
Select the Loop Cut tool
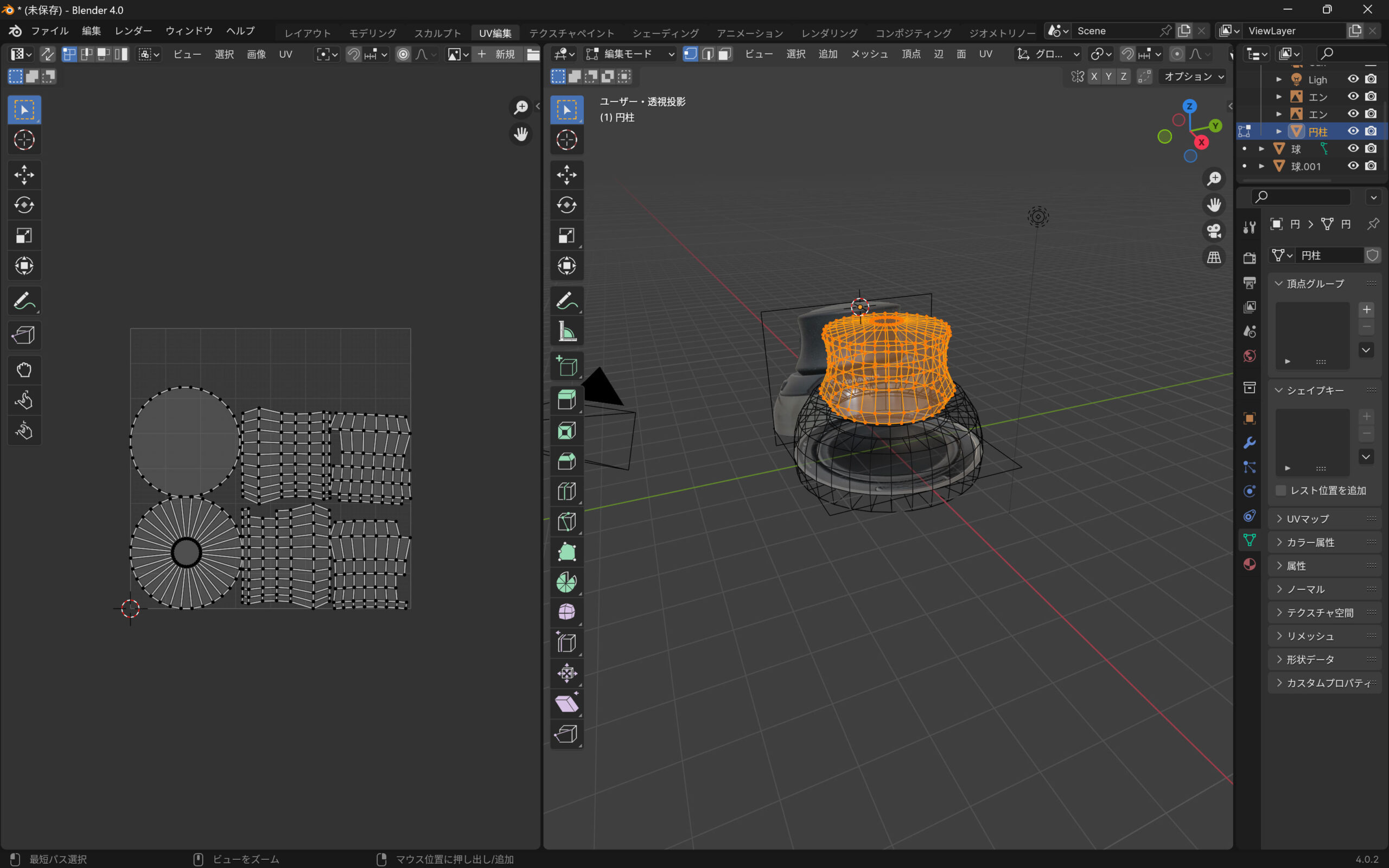point(566,492)
